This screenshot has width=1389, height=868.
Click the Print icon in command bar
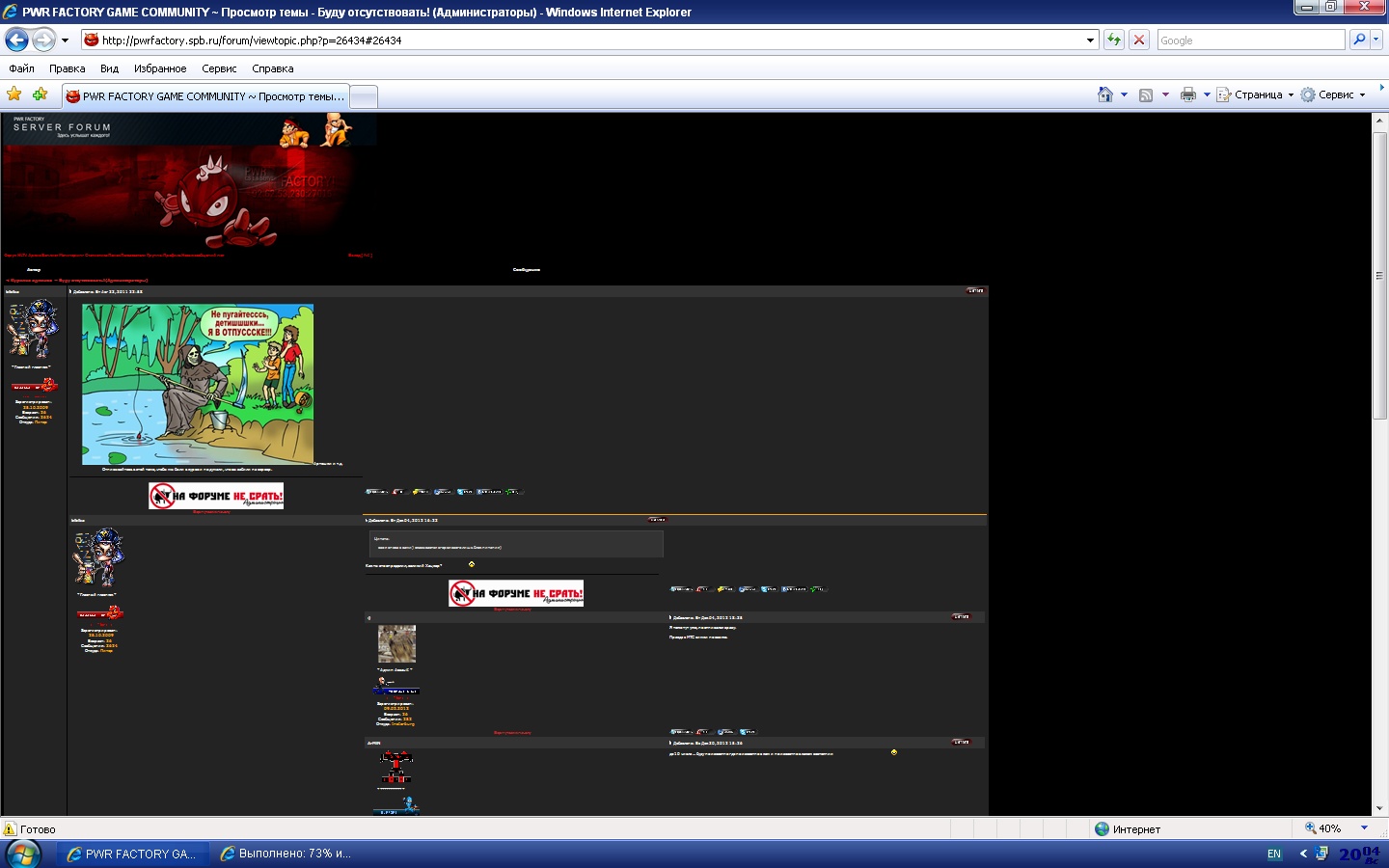(1188, 95)
